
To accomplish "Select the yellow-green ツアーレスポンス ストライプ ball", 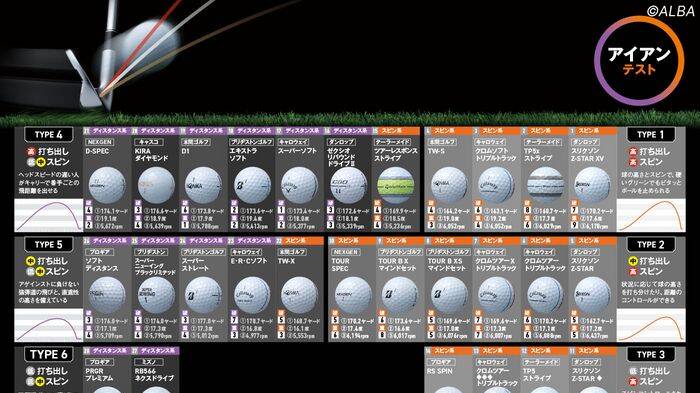I will click(395, 185).
